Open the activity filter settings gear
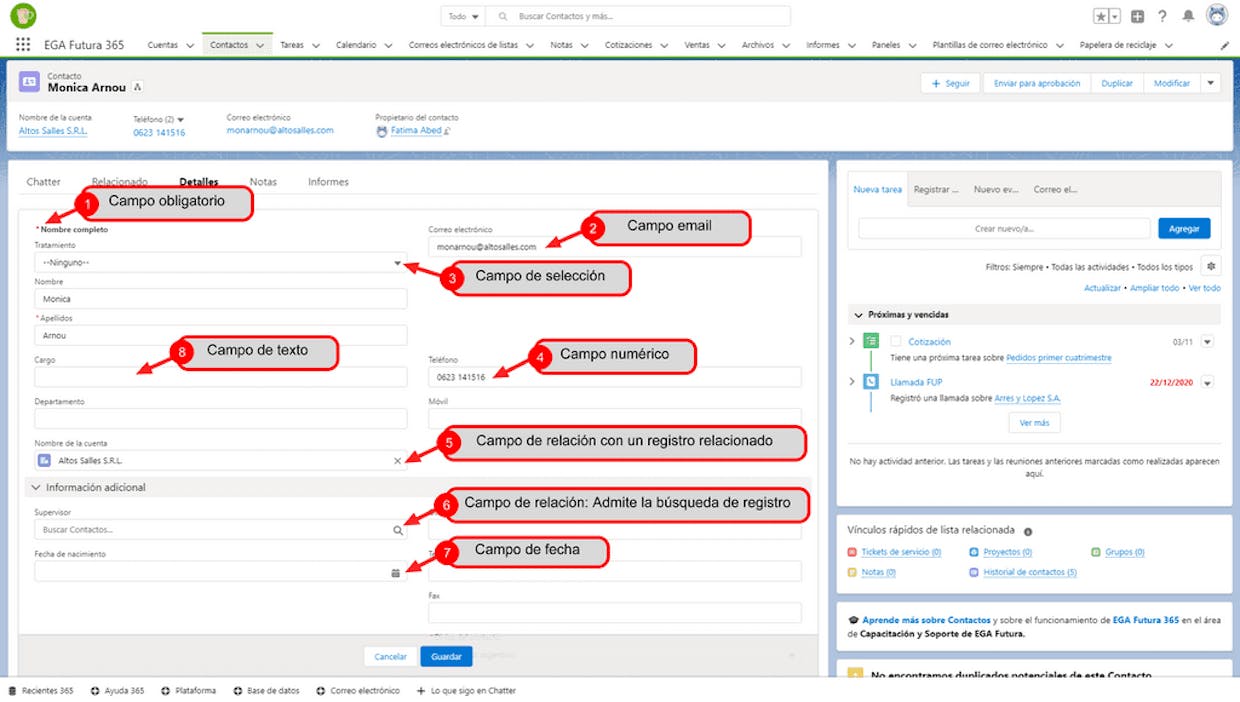The height and width of the screenshot is (702, 1240). [1211, 266]
